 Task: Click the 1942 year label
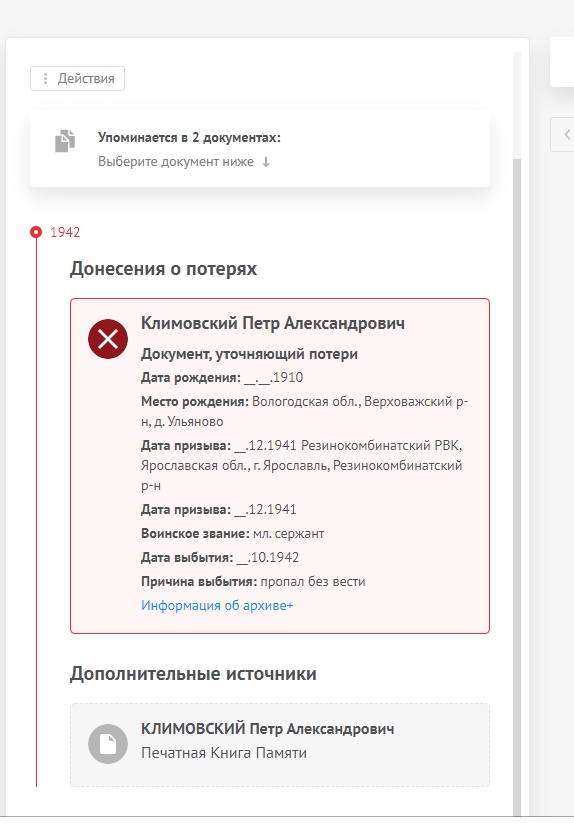65,232
